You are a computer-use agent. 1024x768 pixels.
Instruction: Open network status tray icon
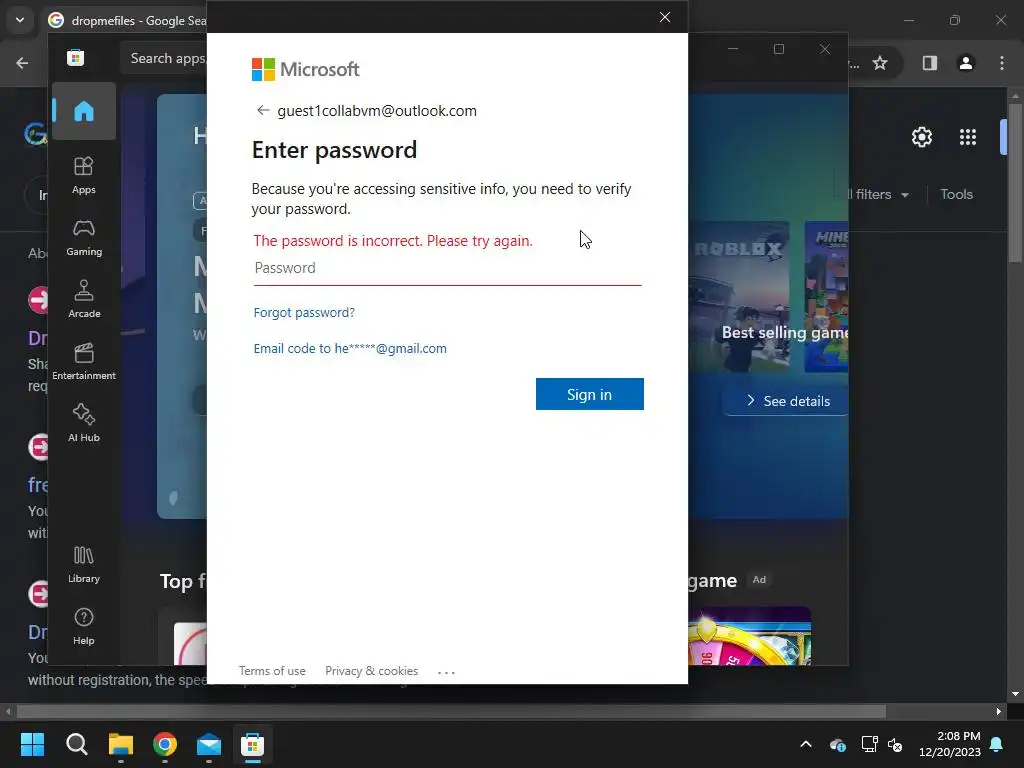tap(869, 744)
